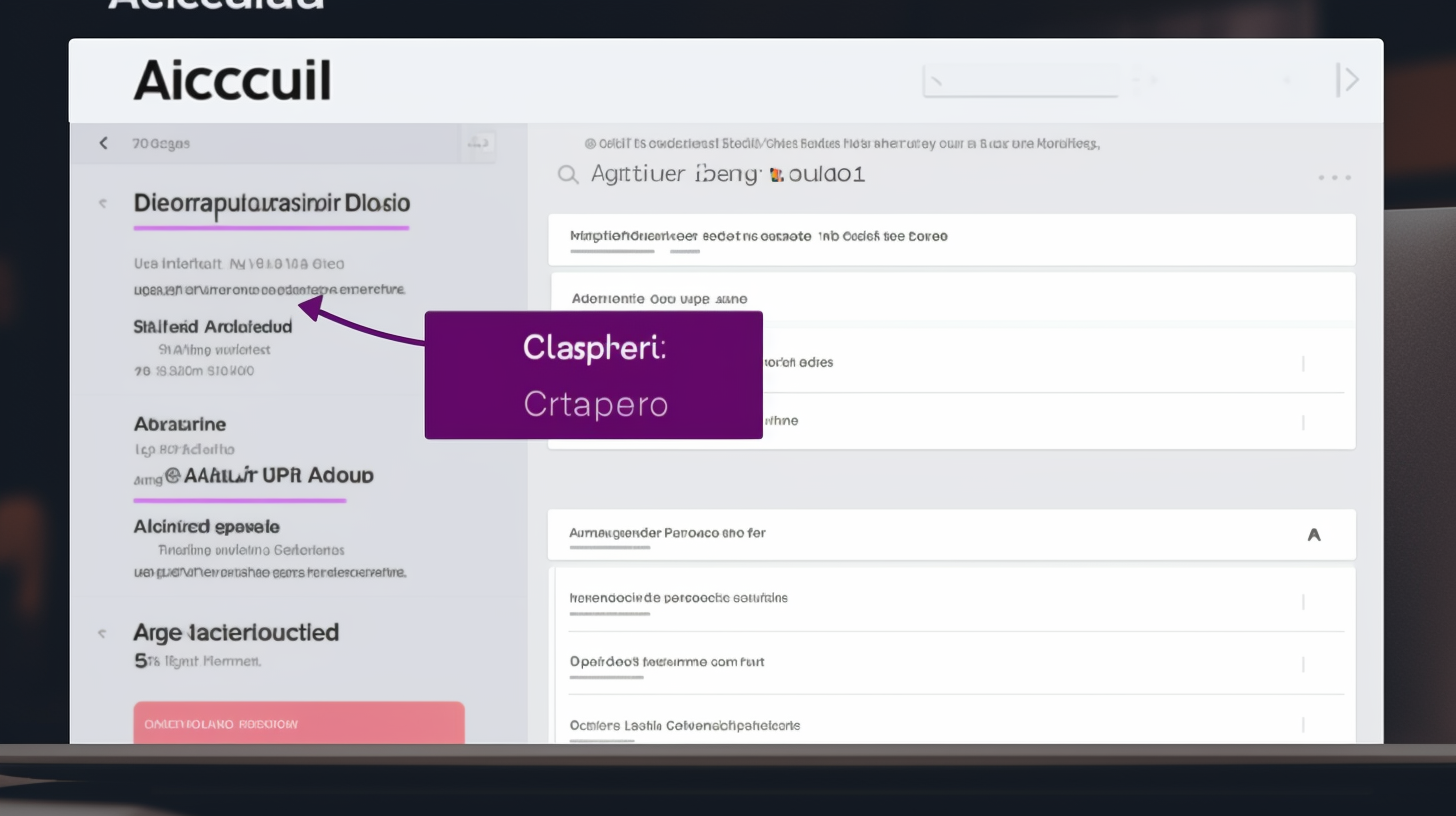Collapse the Aurnaugeender Perooaco section caret
The width and height of the screenshot is (1456, 816).
click(1314, 535)
